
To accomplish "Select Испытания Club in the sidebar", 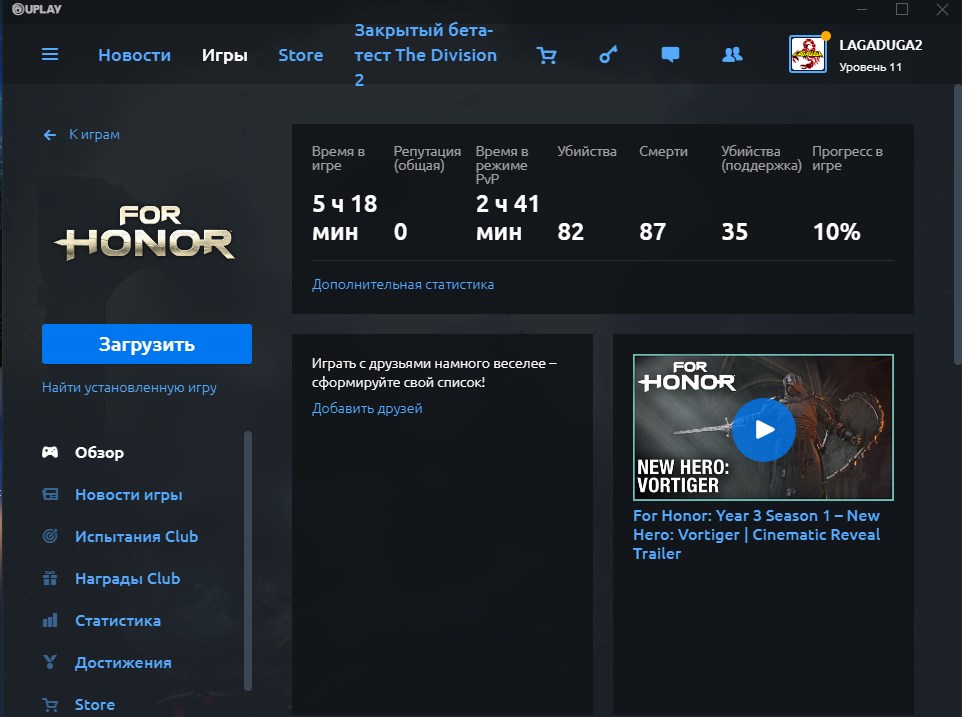I will coord(136,536).
